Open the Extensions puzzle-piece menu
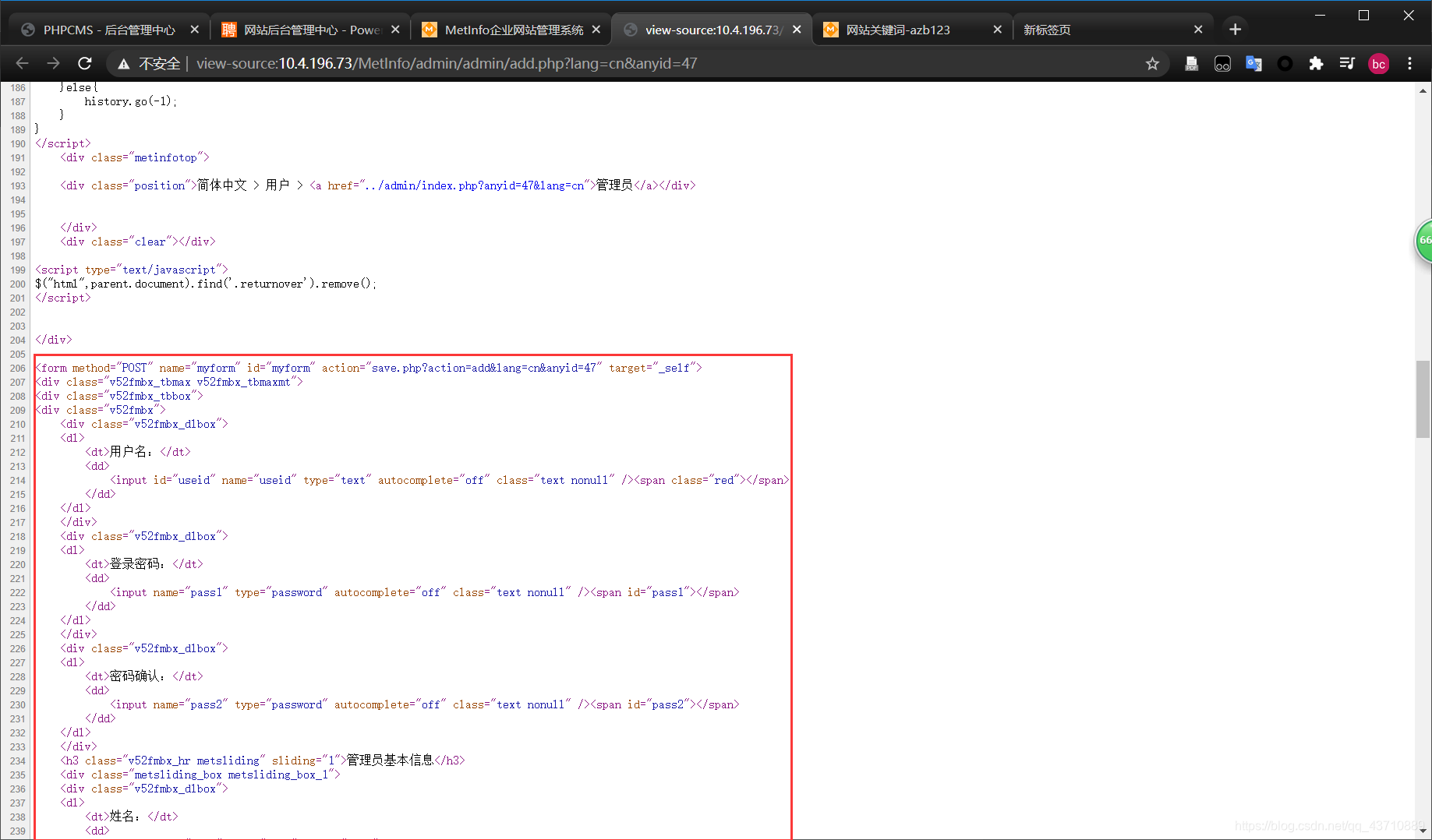Viewport: 1432px width, 840px height. click(x=1316, y=64)
